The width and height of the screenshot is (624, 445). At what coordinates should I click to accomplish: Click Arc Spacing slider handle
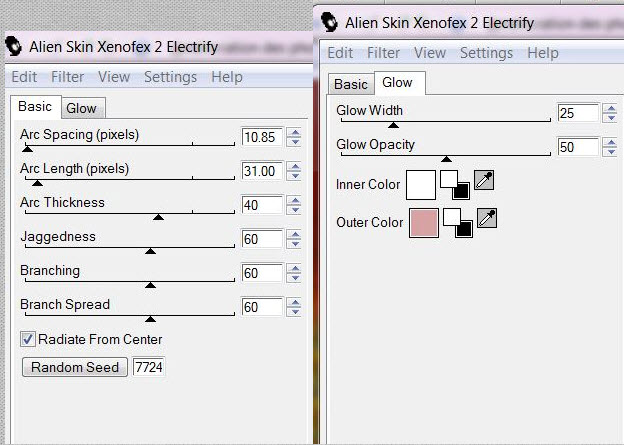[27, 149]
